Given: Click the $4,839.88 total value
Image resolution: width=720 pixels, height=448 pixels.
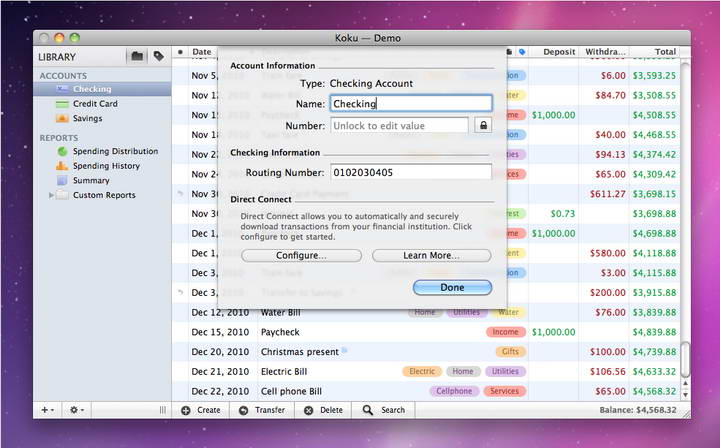Looking at the screenshot, I should [x=654, y=332].
